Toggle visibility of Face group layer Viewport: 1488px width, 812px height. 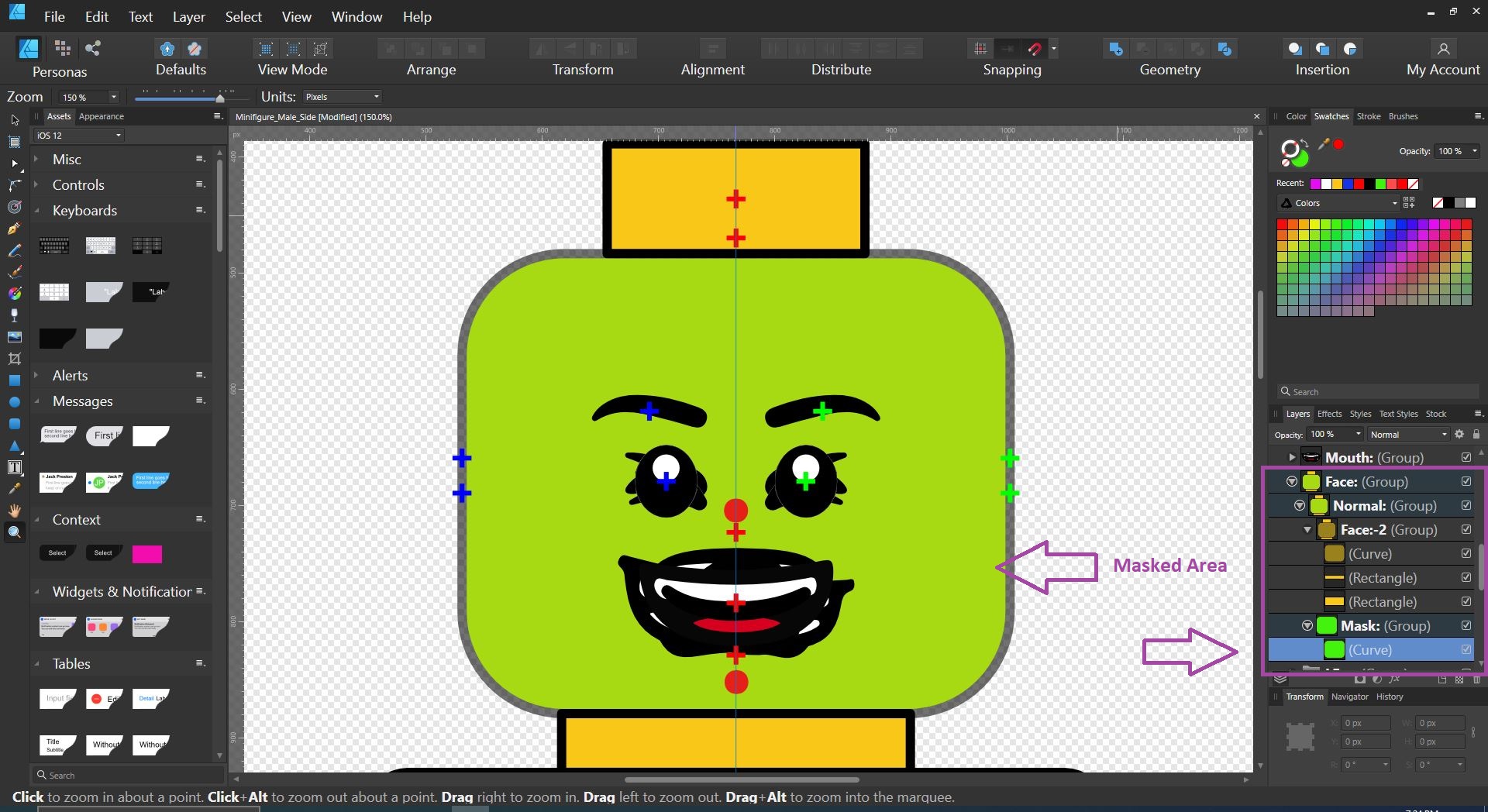(1466, 481)
